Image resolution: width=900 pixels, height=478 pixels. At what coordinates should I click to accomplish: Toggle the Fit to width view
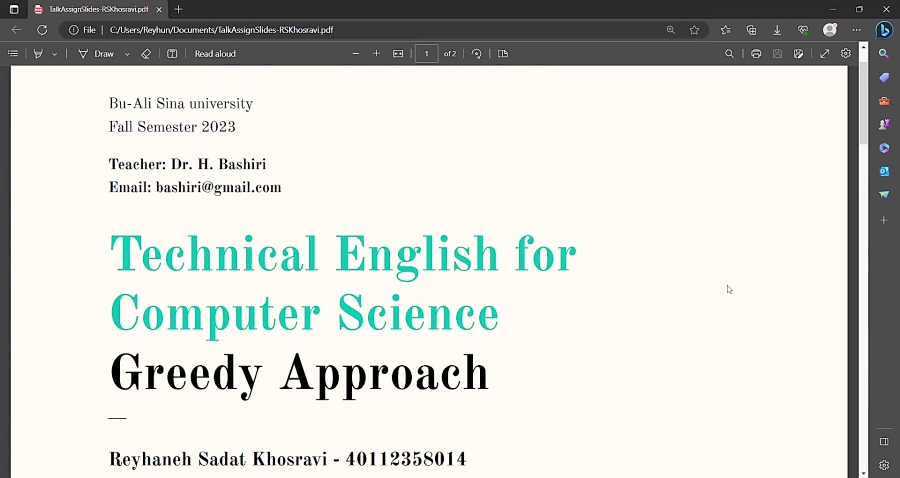coord(398,54)
